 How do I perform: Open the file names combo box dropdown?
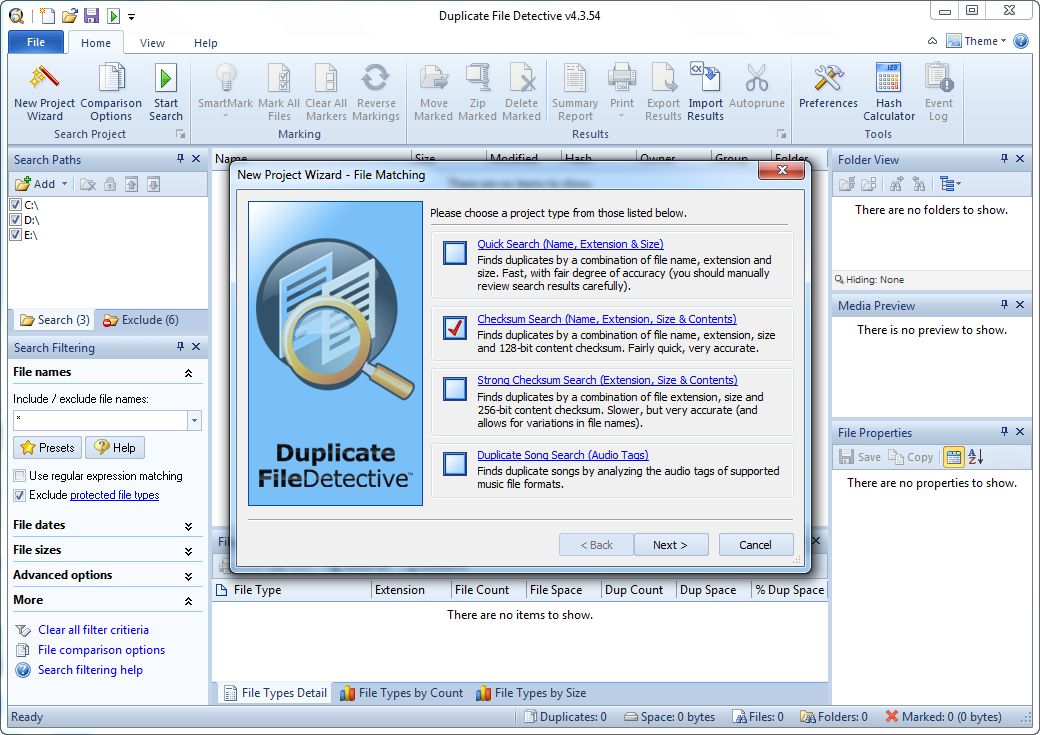click(194, 420)
